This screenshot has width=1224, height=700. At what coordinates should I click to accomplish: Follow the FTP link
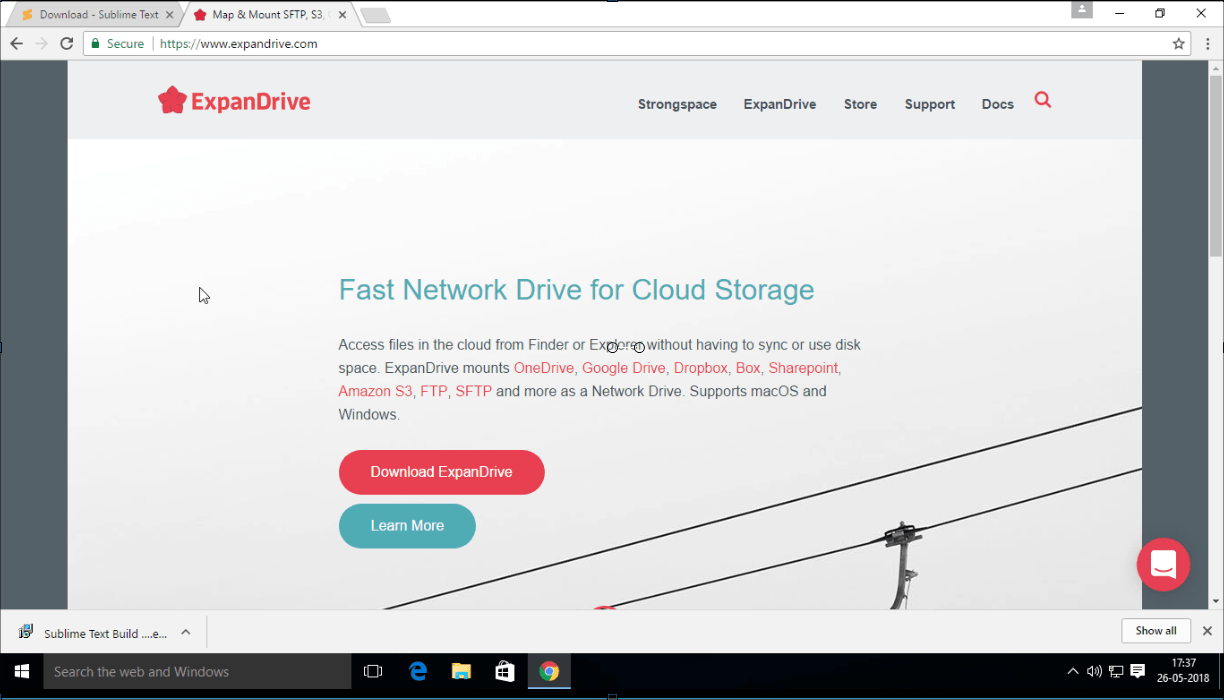point(434,391)
